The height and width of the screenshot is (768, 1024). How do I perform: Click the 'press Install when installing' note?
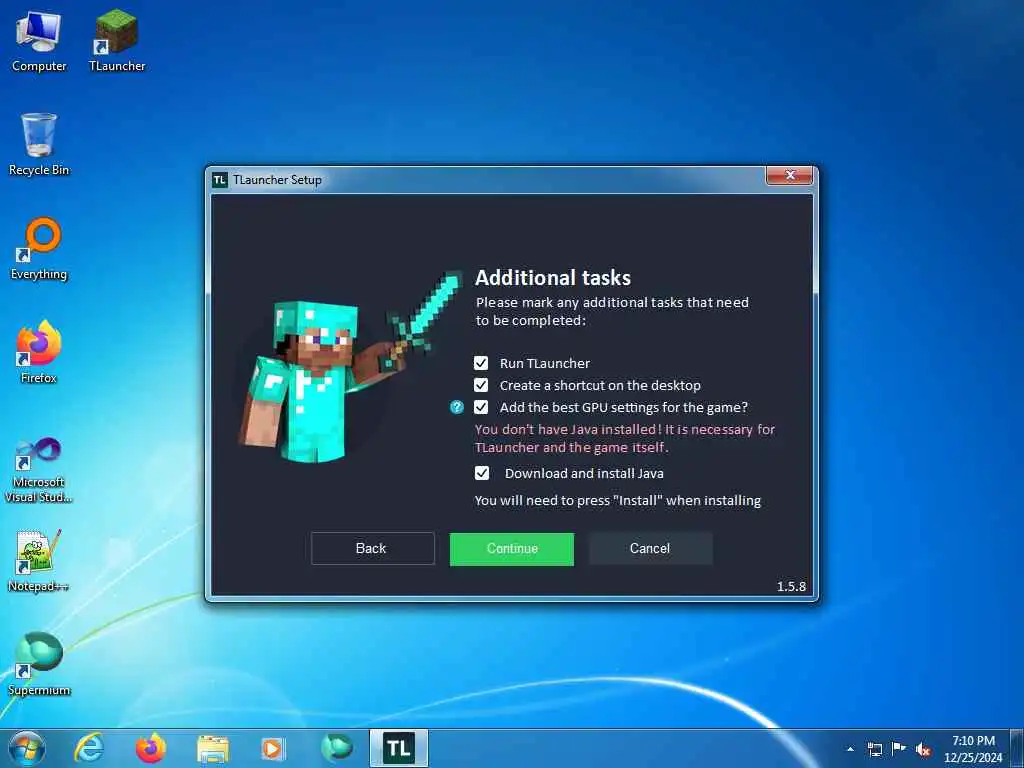coord(618,500)
